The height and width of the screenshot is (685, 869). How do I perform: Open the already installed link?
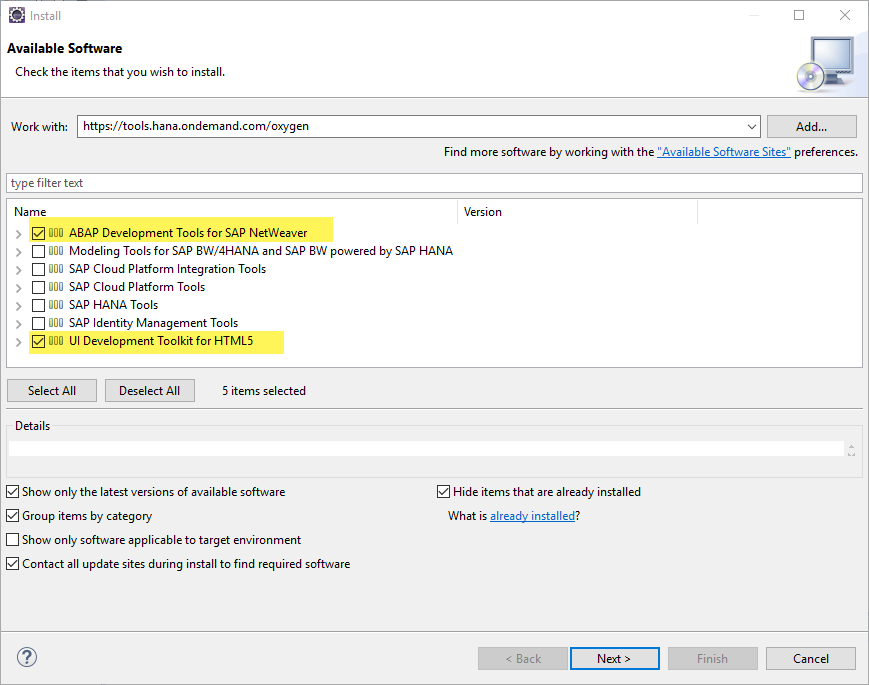[533, 516]
